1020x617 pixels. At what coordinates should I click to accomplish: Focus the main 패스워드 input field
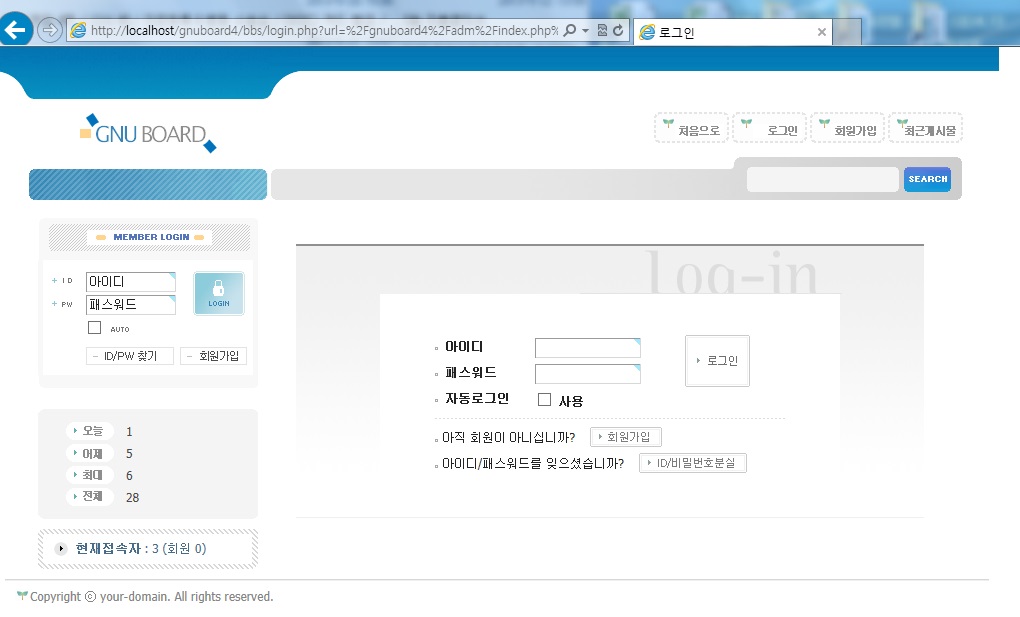[587, 374]
